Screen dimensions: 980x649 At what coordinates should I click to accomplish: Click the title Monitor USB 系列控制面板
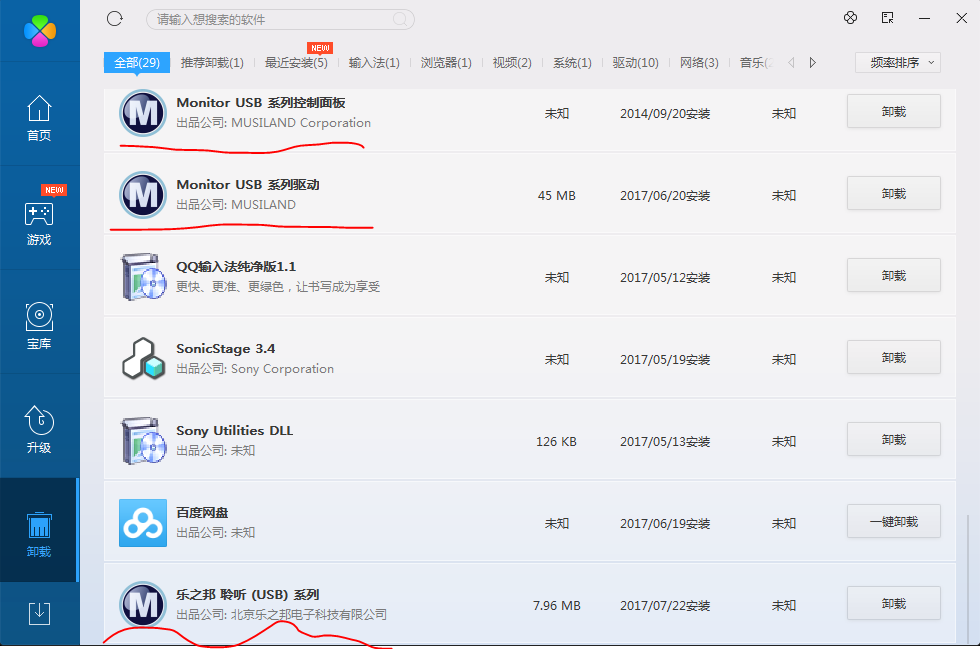(x=261, y=103)
